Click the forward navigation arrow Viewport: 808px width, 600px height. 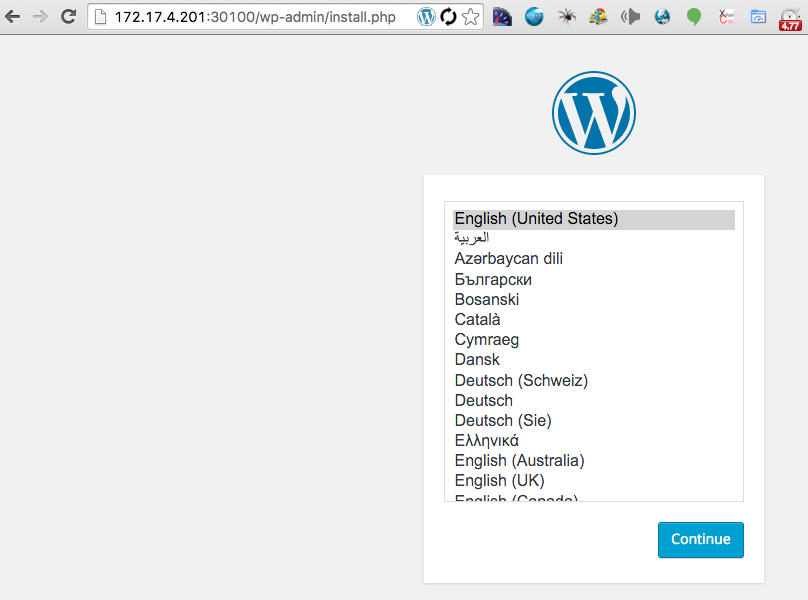[x=40, y=16]
